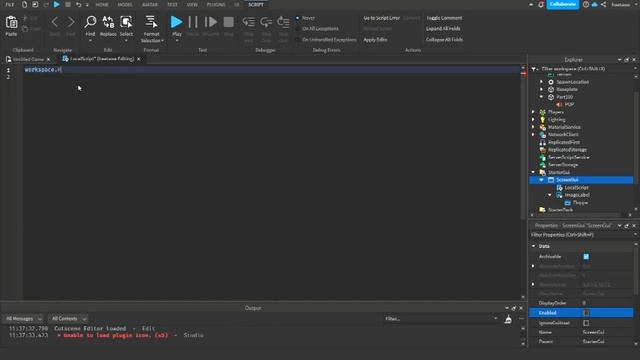Toggle the Enabled property checkbox

pos(586,313)
